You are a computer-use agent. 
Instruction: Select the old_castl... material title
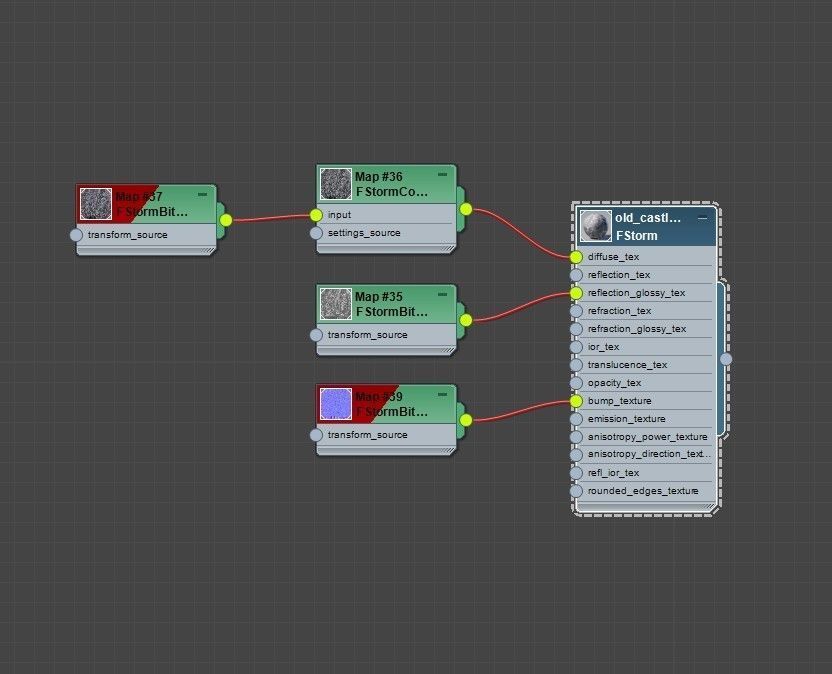point(648,218)
